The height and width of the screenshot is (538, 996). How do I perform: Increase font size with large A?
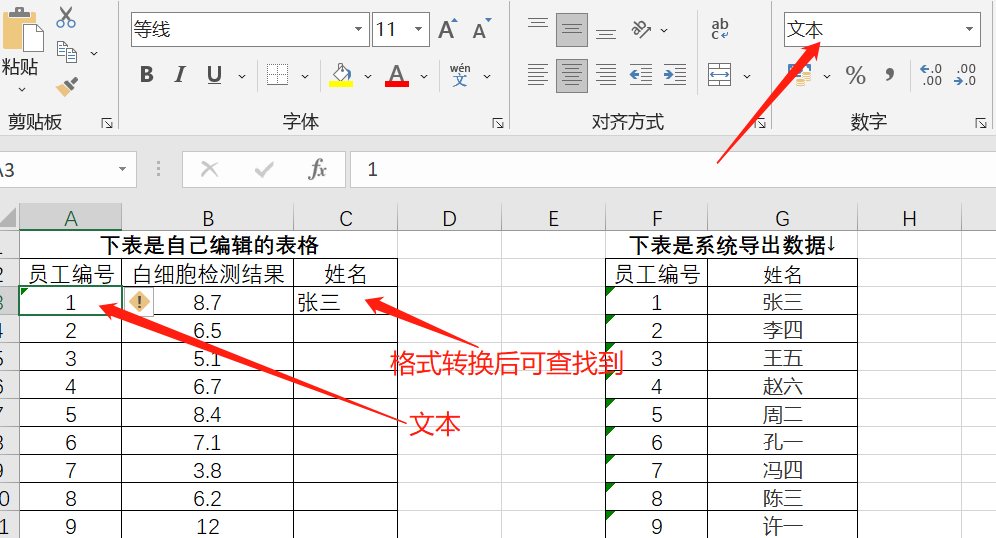tap(447, 29)
